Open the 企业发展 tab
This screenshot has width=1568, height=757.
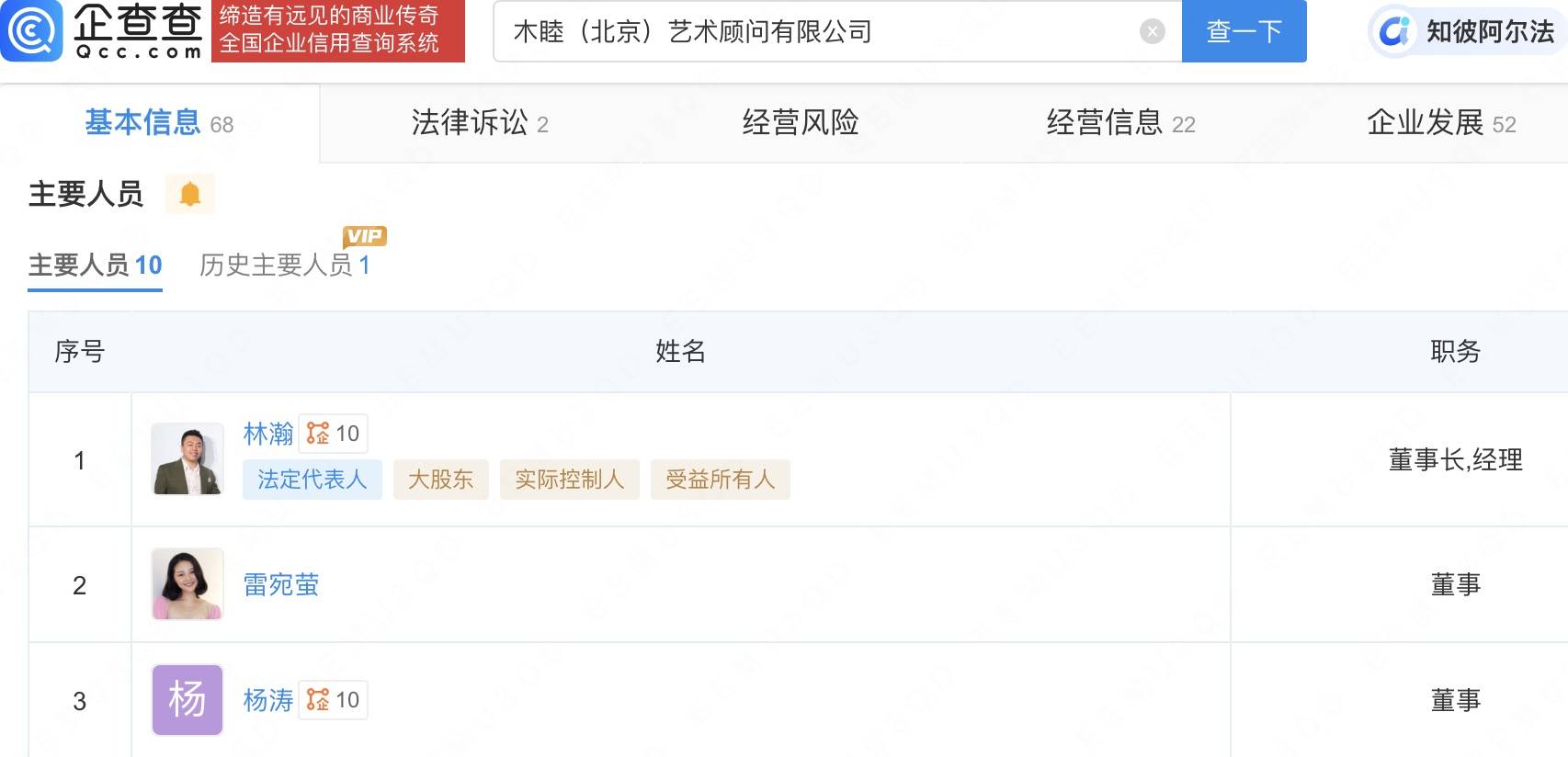[x=1441, y=123]
